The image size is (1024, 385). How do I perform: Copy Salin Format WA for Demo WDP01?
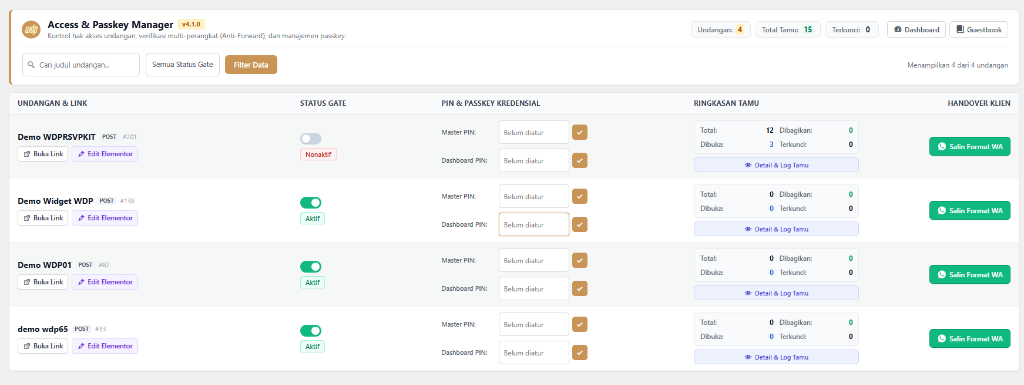coord(970,275)
